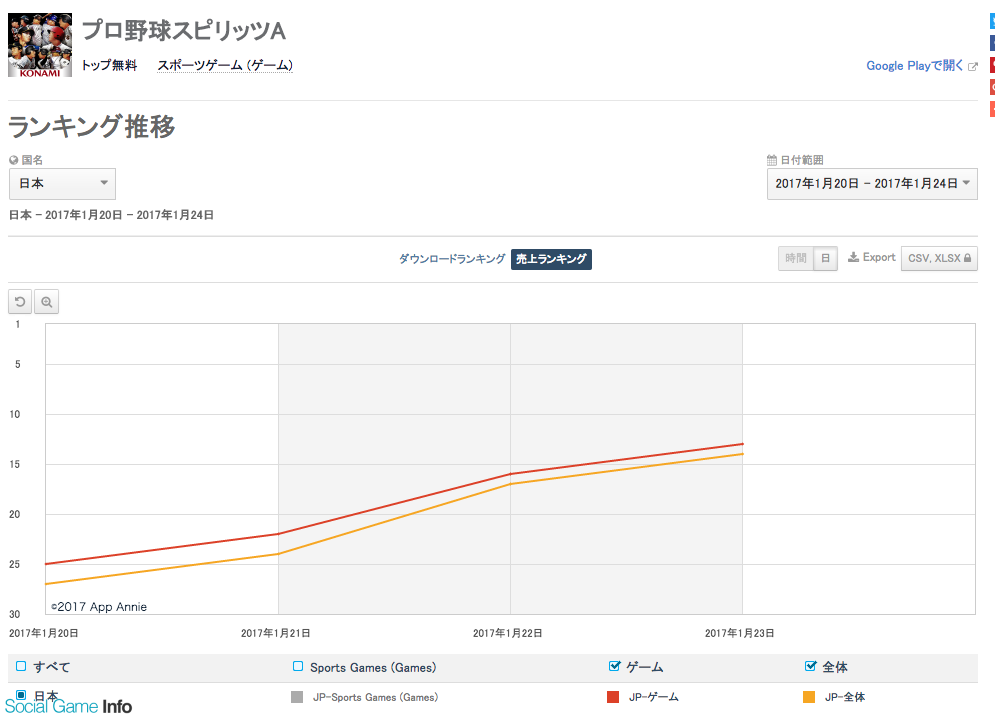Screen dimensions: 995x719
Task: Click the Export download icon
Action: pyautogui.click(x=853, y=257)
